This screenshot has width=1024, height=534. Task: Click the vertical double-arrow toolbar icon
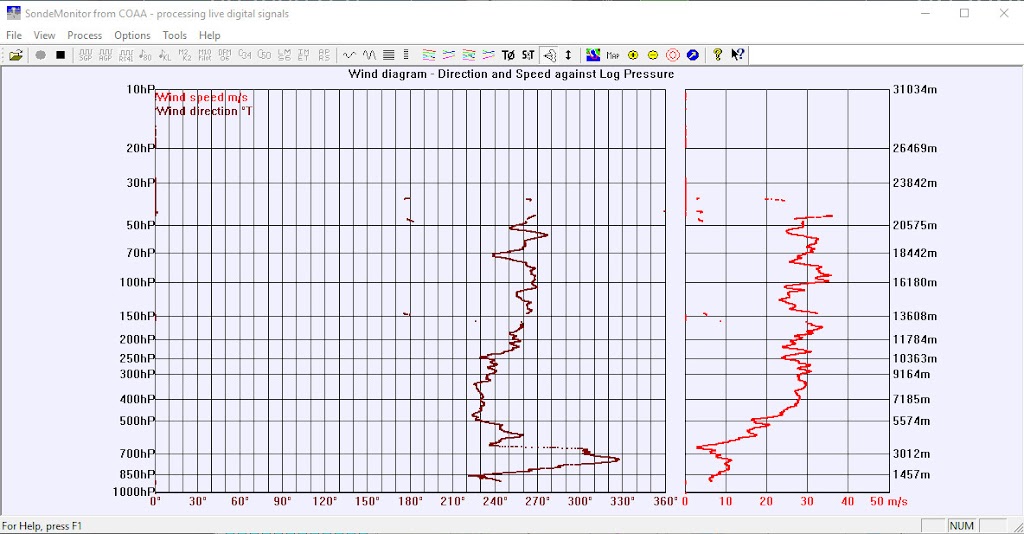click(x=569, y=55)
